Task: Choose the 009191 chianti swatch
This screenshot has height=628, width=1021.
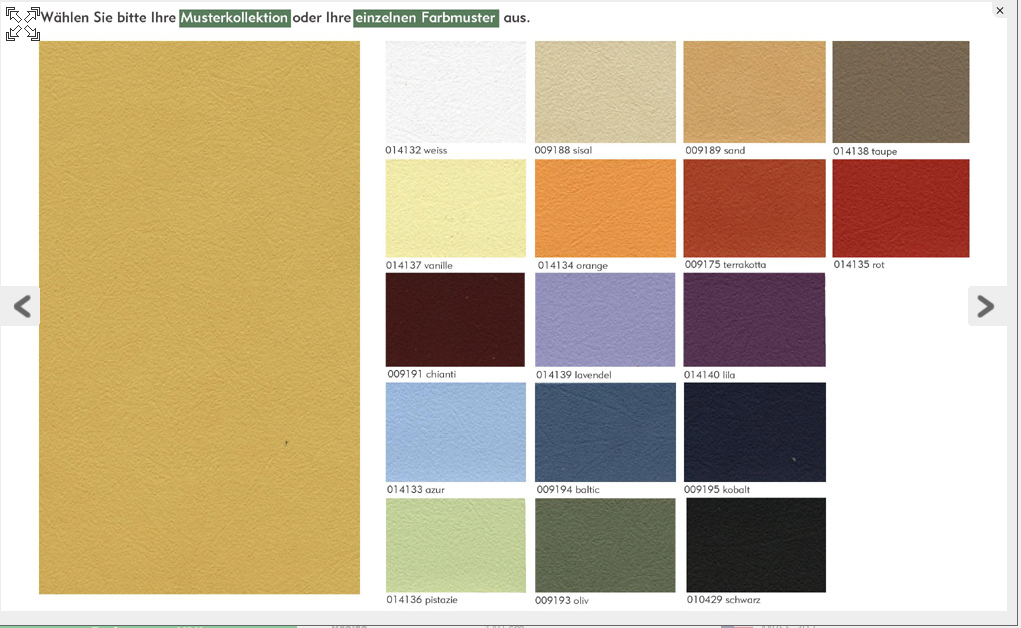Action: 455,320
